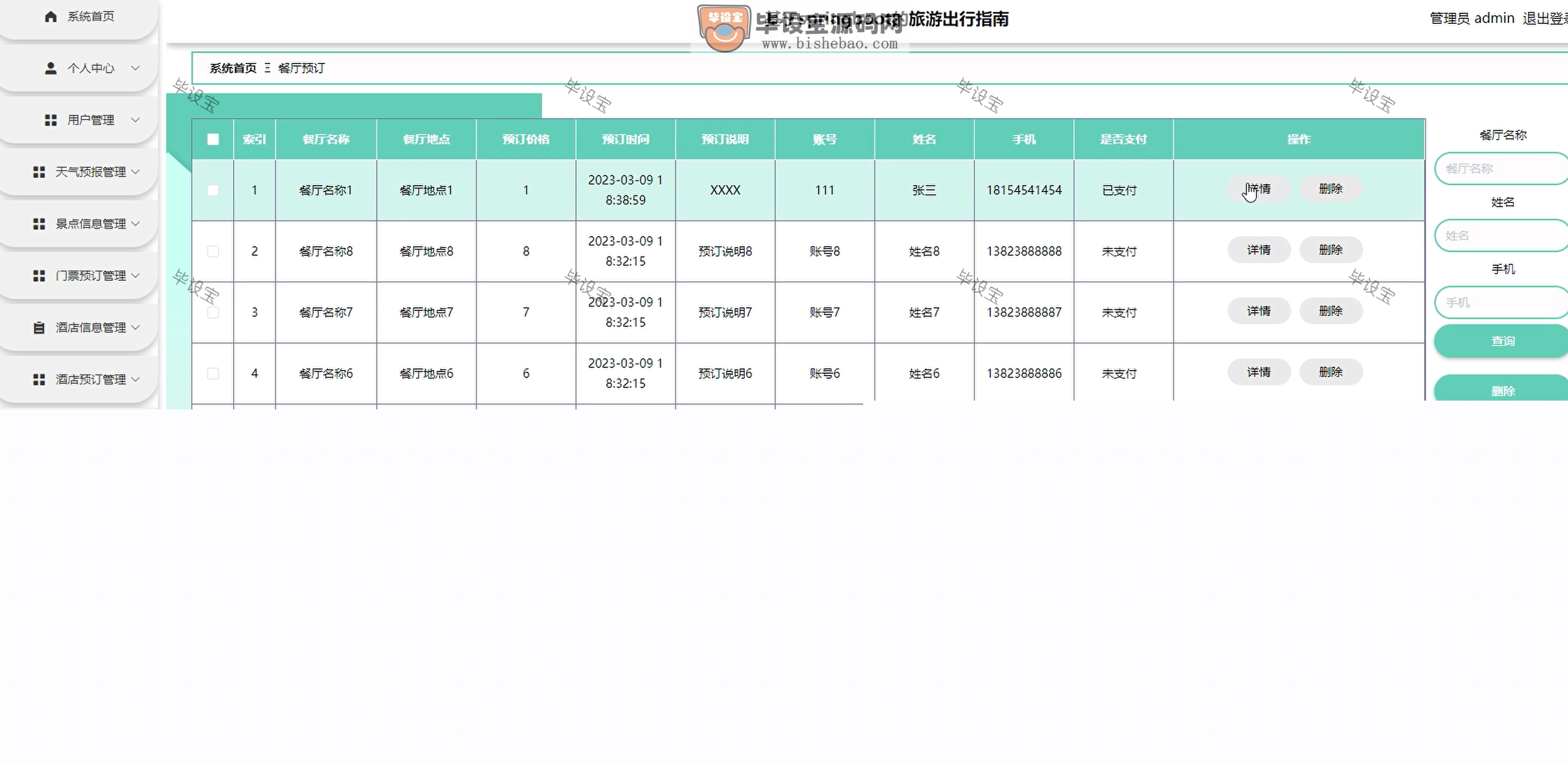The width and height of the screenshot is (1568, 765).
Task: Open the 系统首页 breadcrumb link
Action: tap(233, 68)
